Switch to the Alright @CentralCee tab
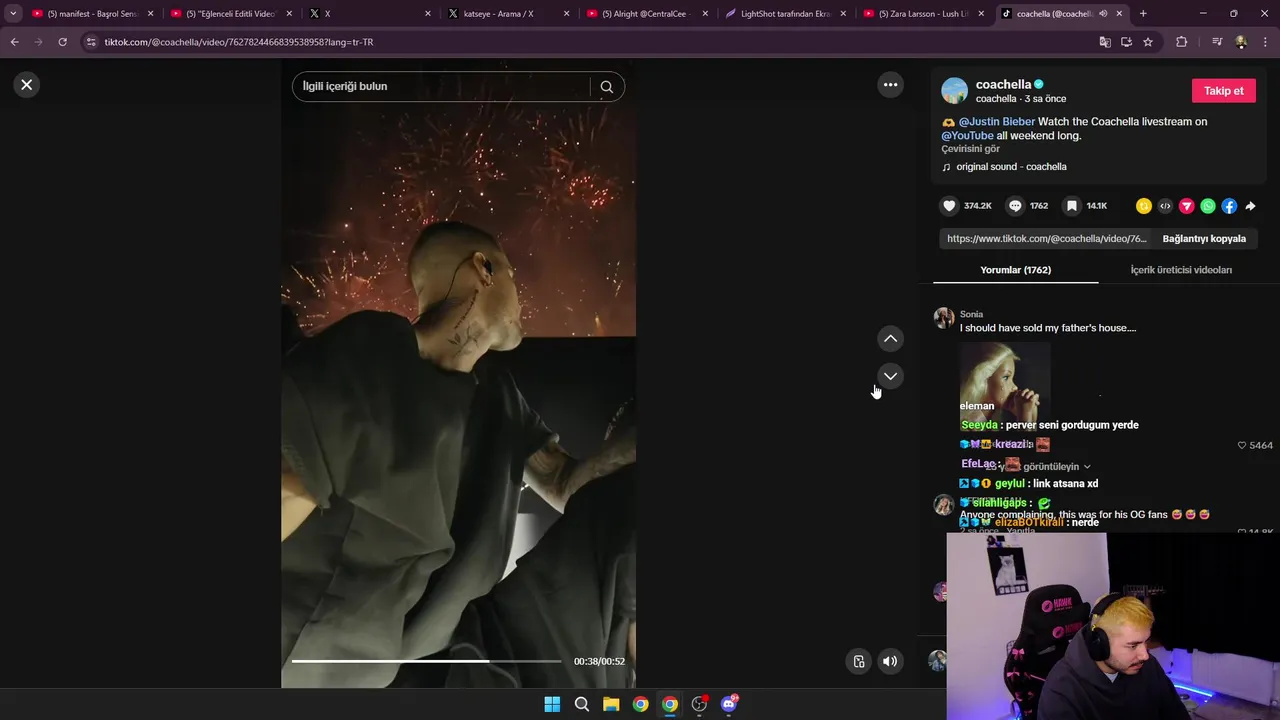This screenshot has width=1280, height=720. click(x=645, y=14)
